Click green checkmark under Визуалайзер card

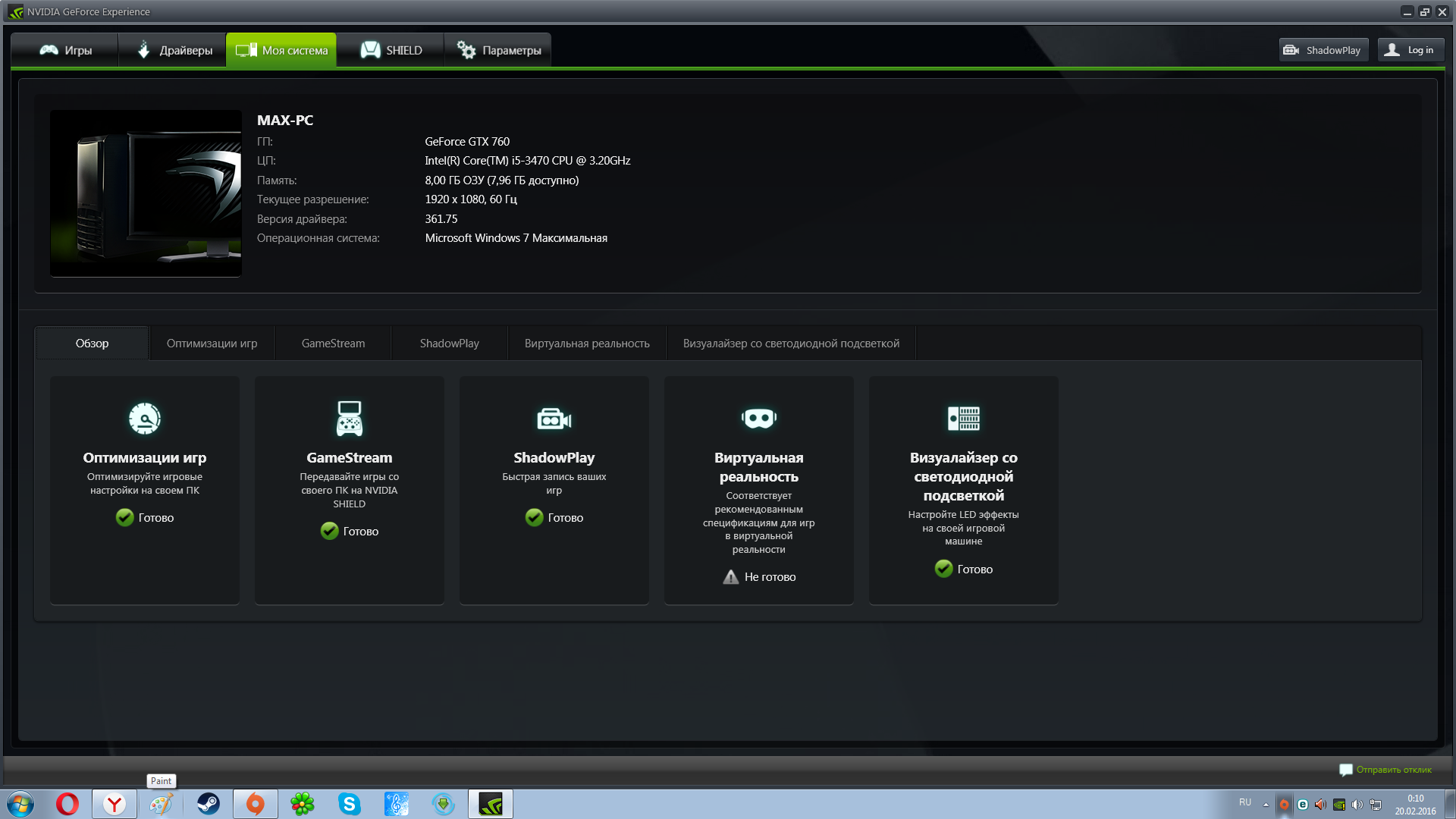(943, 569)
